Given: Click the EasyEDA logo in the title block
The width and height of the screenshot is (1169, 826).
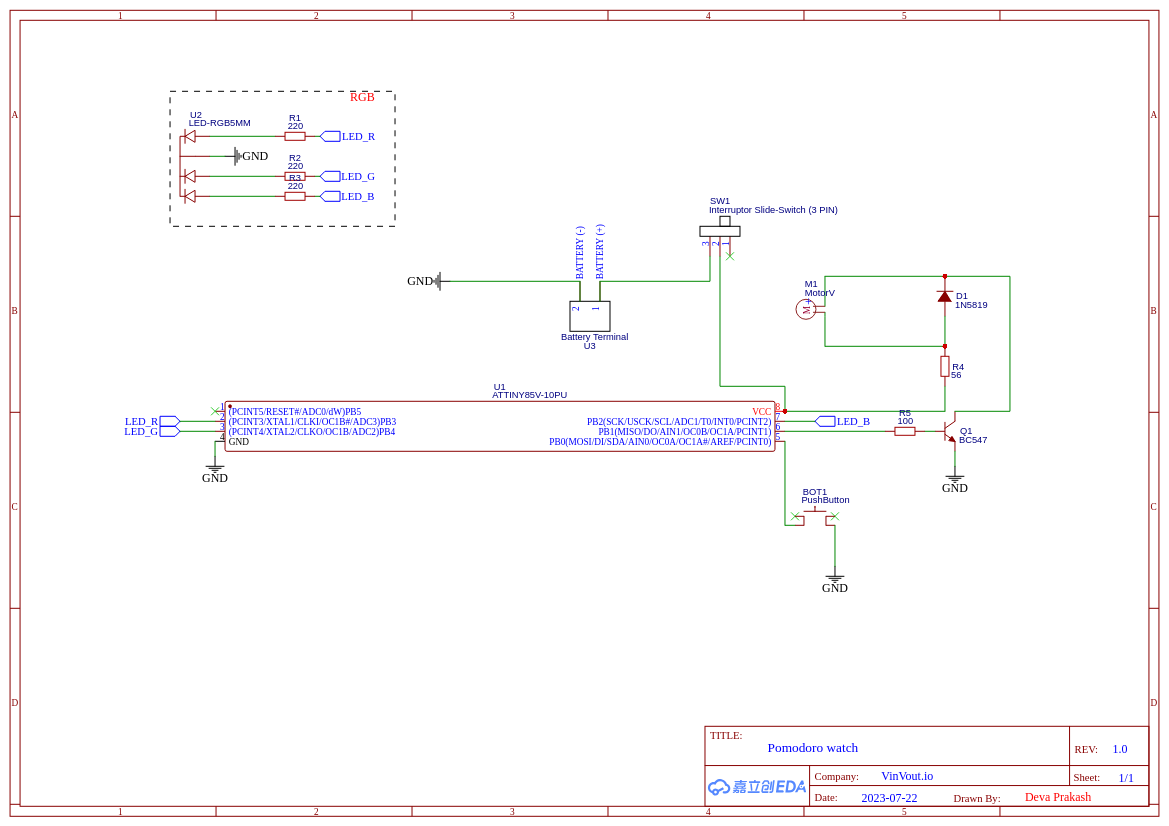Looking at the screenshot, I should (x=755, y=787).
